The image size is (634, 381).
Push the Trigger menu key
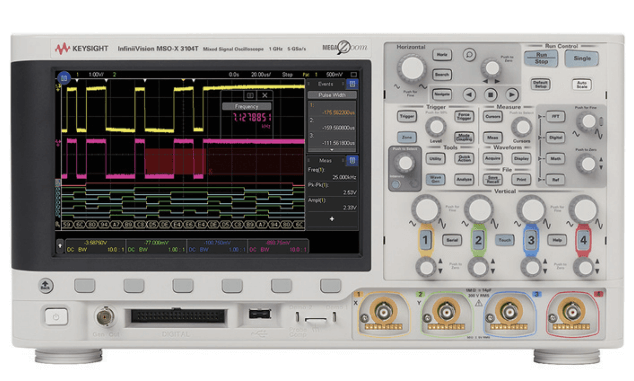click(x=407, y=116)
